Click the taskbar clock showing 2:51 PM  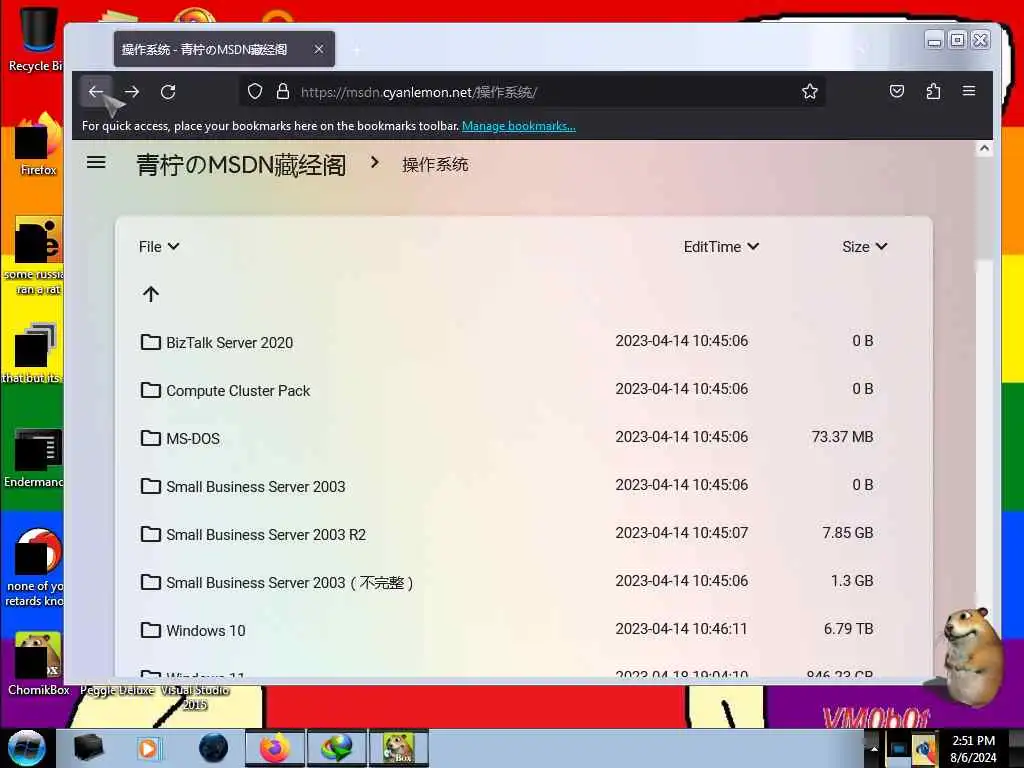coord(973,749)
